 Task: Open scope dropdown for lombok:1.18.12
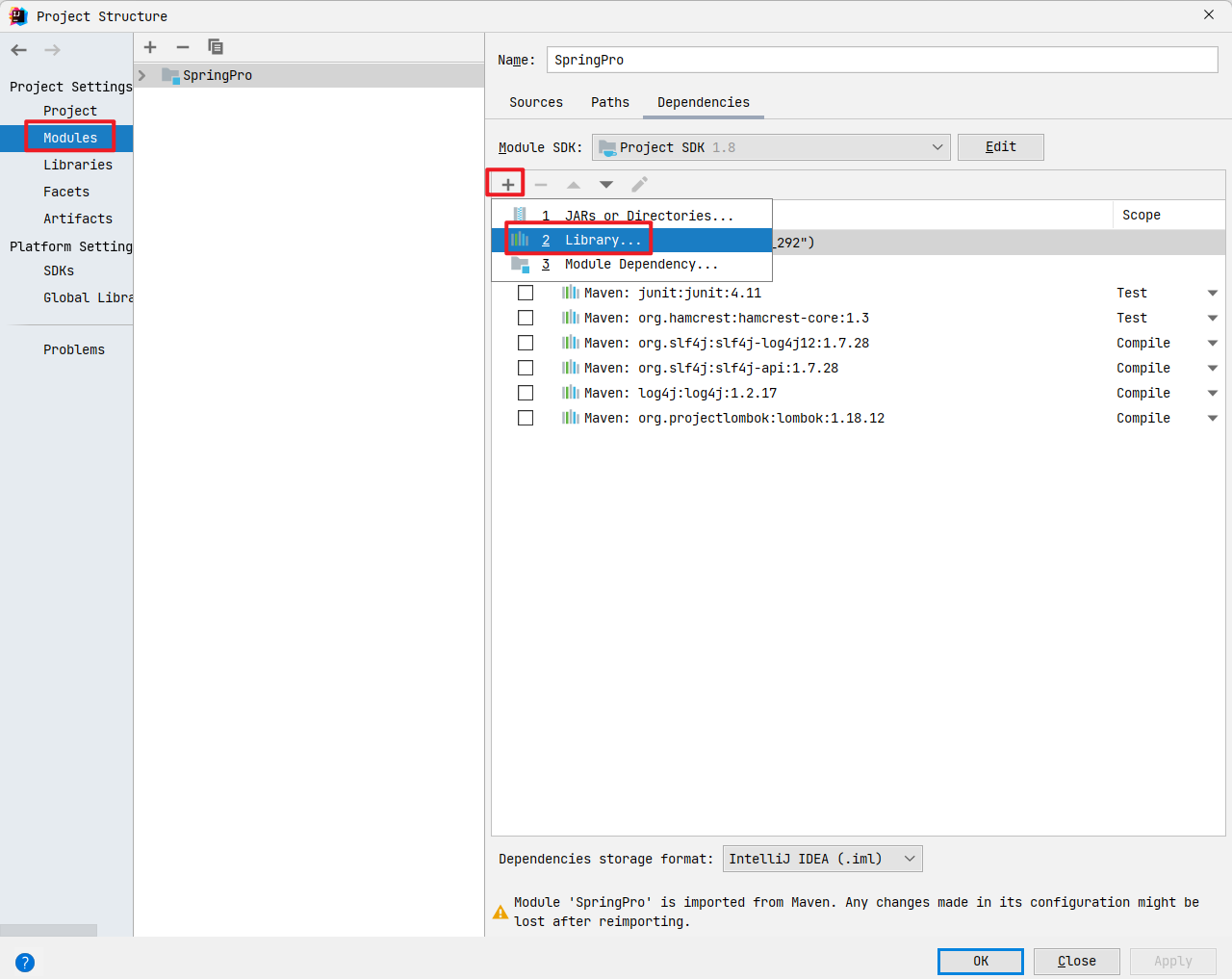point(1213,418)
